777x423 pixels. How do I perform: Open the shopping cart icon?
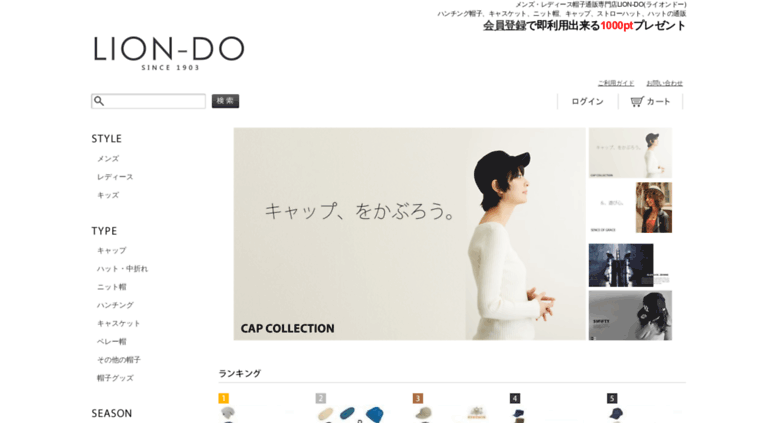pyautogui.click(x=637, y=102)
